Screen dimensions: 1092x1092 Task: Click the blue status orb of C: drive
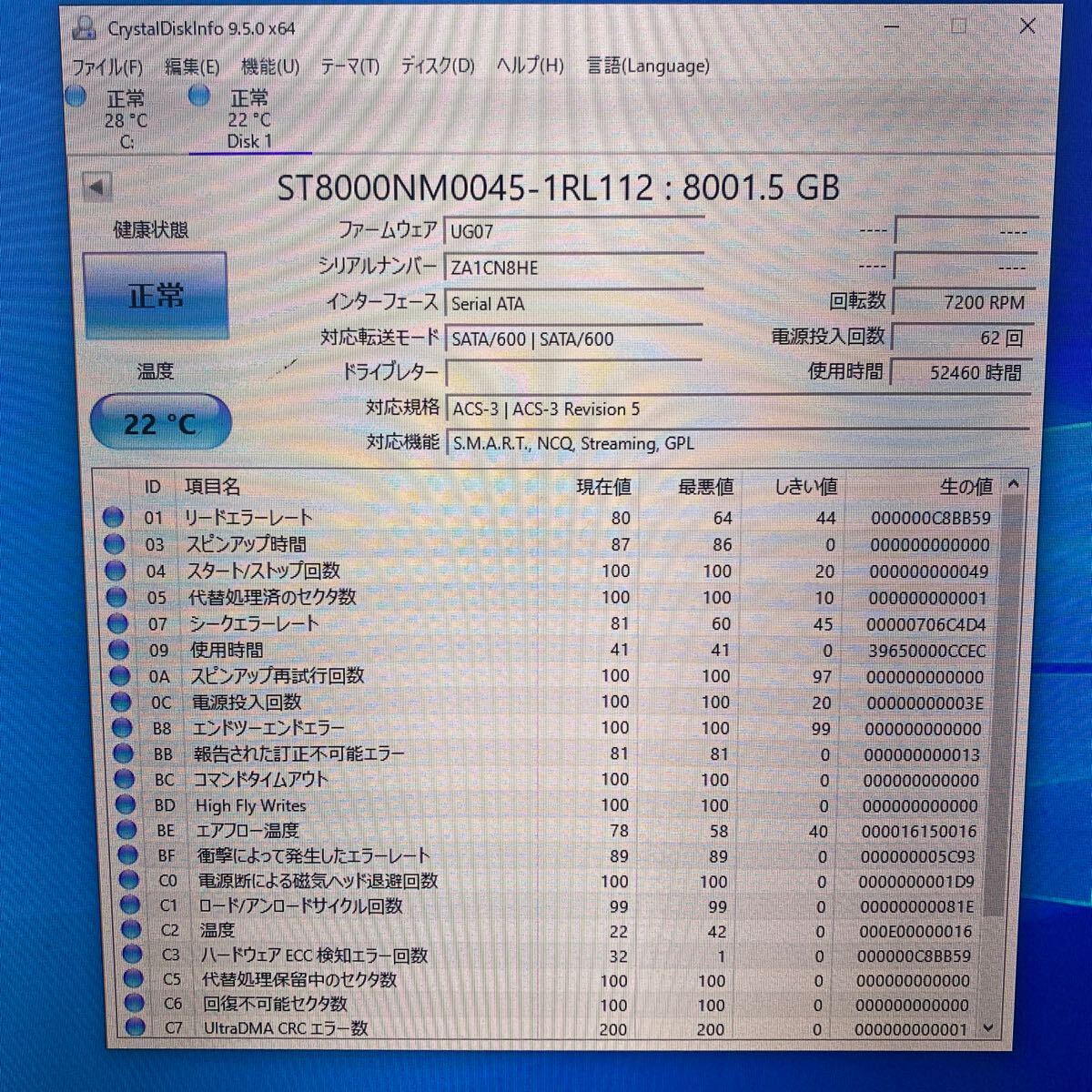pyautogui.click(x=76, y=96)
